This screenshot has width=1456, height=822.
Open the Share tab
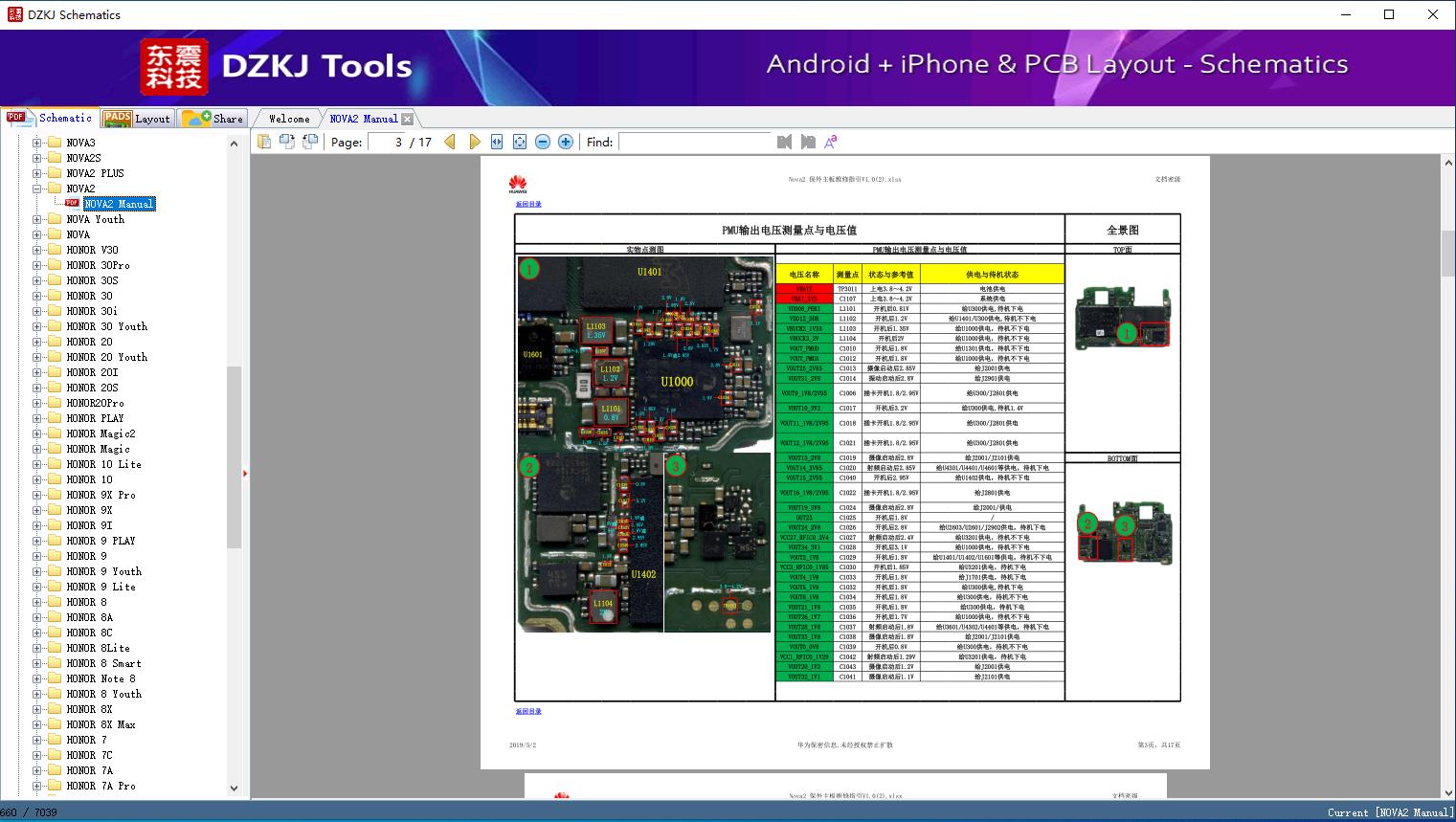pyautogui.click(x=213, y=119)
